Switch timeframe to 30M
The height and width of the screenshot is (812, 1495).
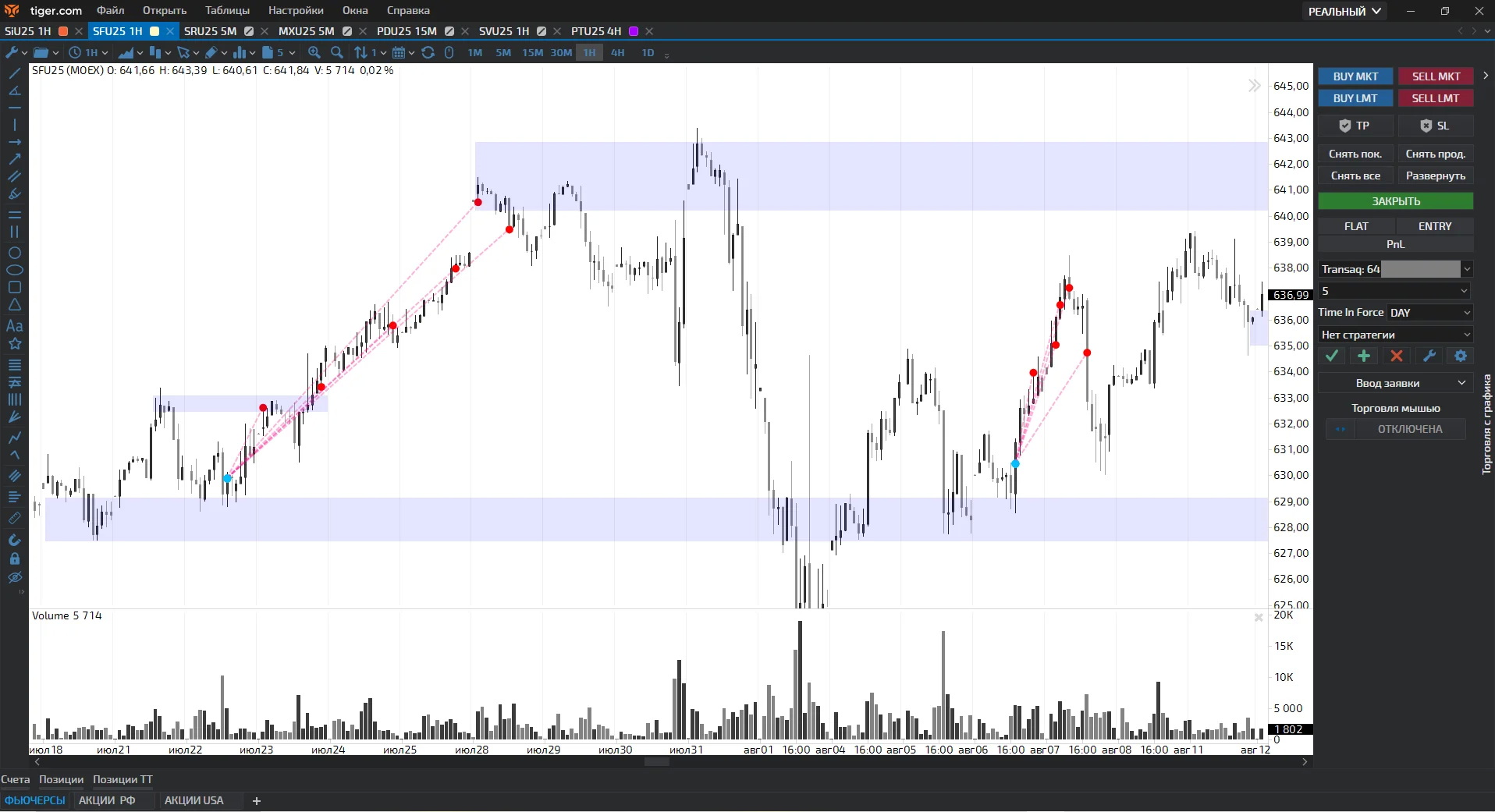pyautogui.click(x=561, y=53)
